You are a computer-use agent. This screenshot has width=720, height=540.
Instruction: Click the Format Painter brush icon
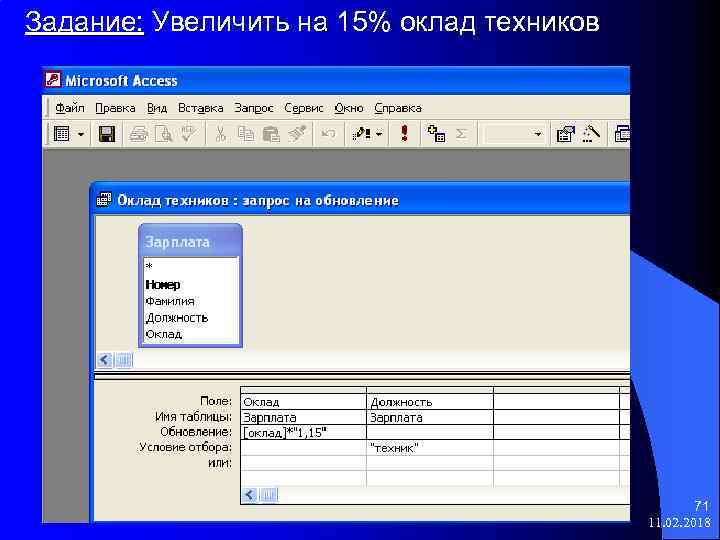(297, 134)
